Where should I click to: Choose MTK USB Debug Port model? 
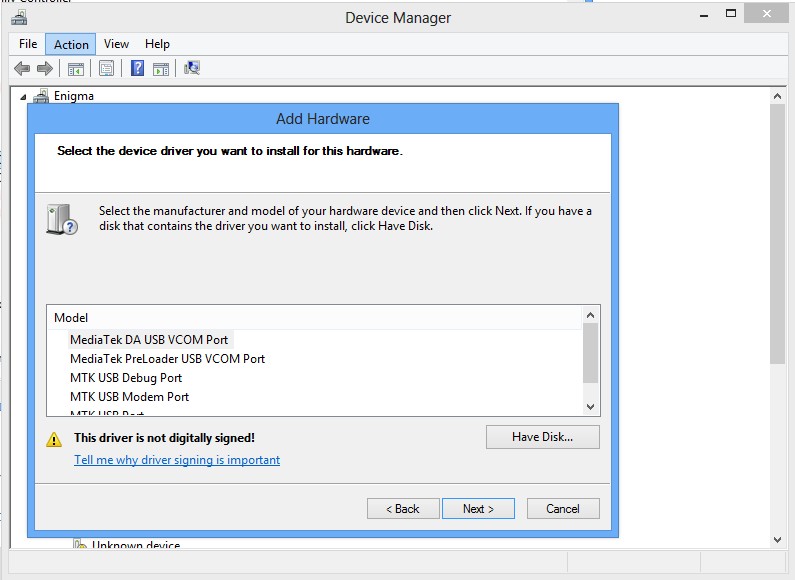click(x=126, y=378)
